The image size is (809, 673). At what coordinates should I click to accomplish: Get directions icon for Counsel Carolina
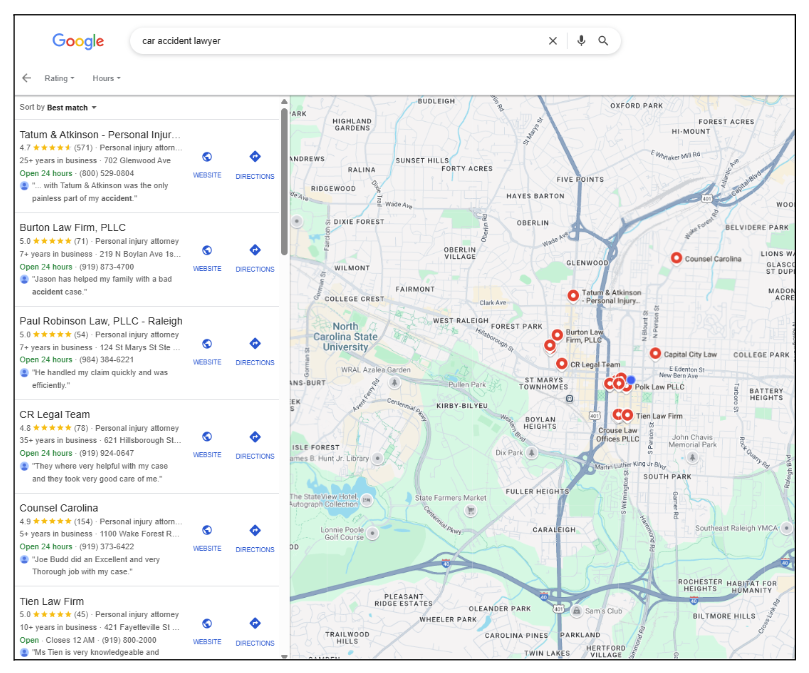coord(255,530)
